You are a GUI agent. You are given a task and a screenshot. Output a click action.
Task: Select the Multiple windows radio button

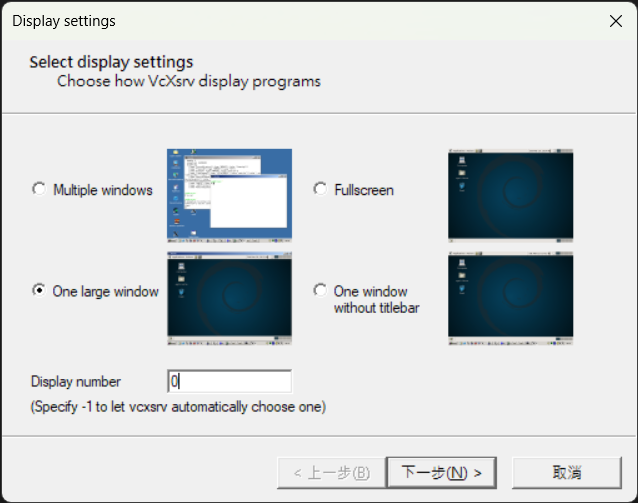pos(39,189)
